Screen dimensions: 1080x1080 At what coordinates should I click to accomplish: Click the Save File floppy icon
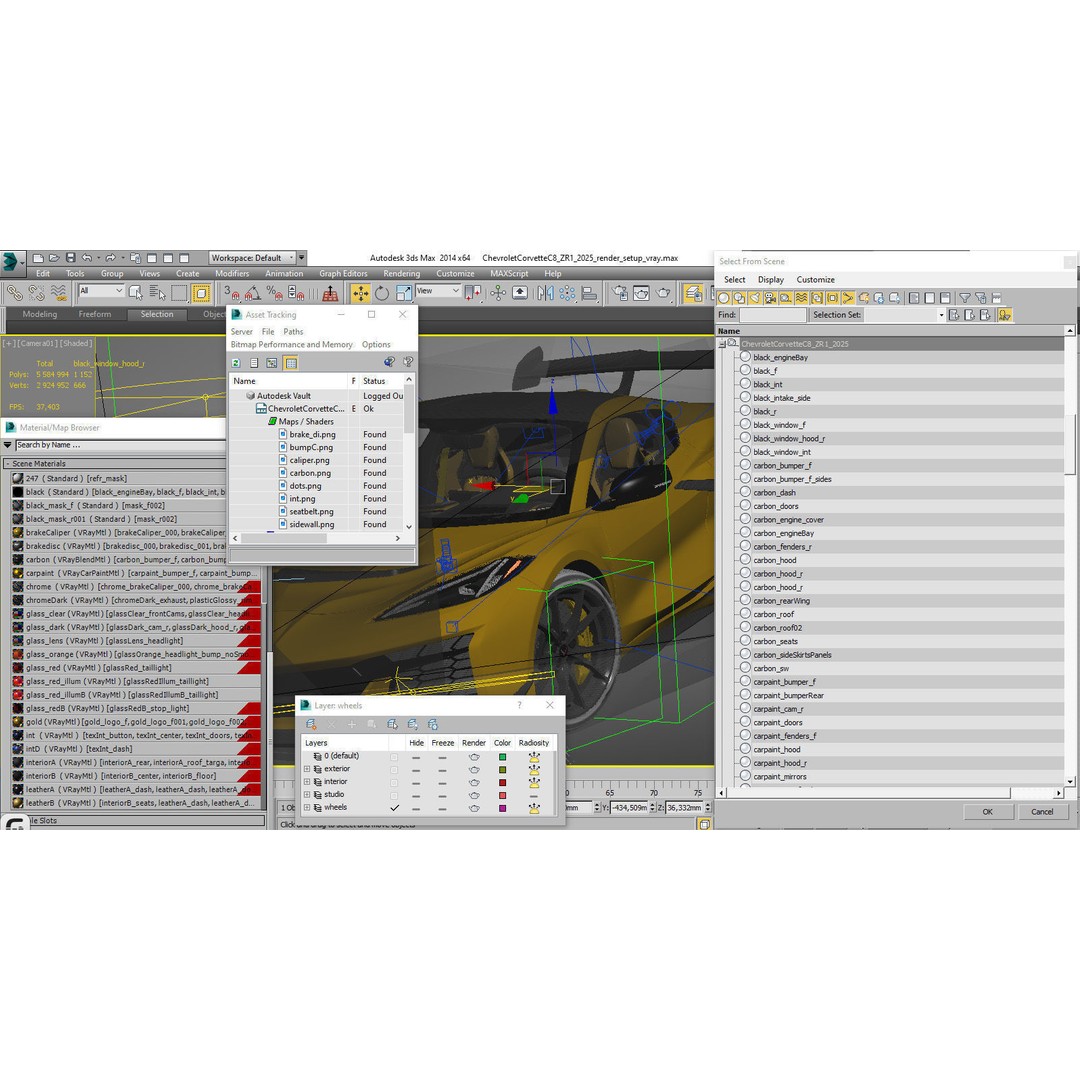click(70, 258)
